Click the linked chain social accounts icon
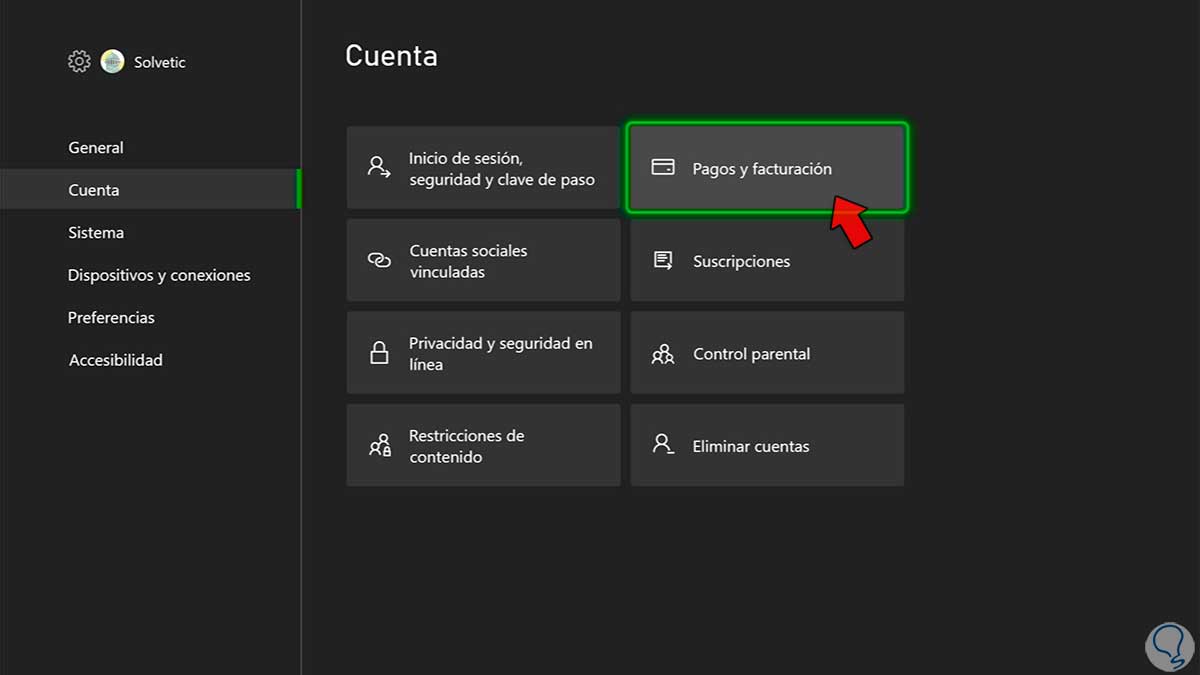 point(379,260)
